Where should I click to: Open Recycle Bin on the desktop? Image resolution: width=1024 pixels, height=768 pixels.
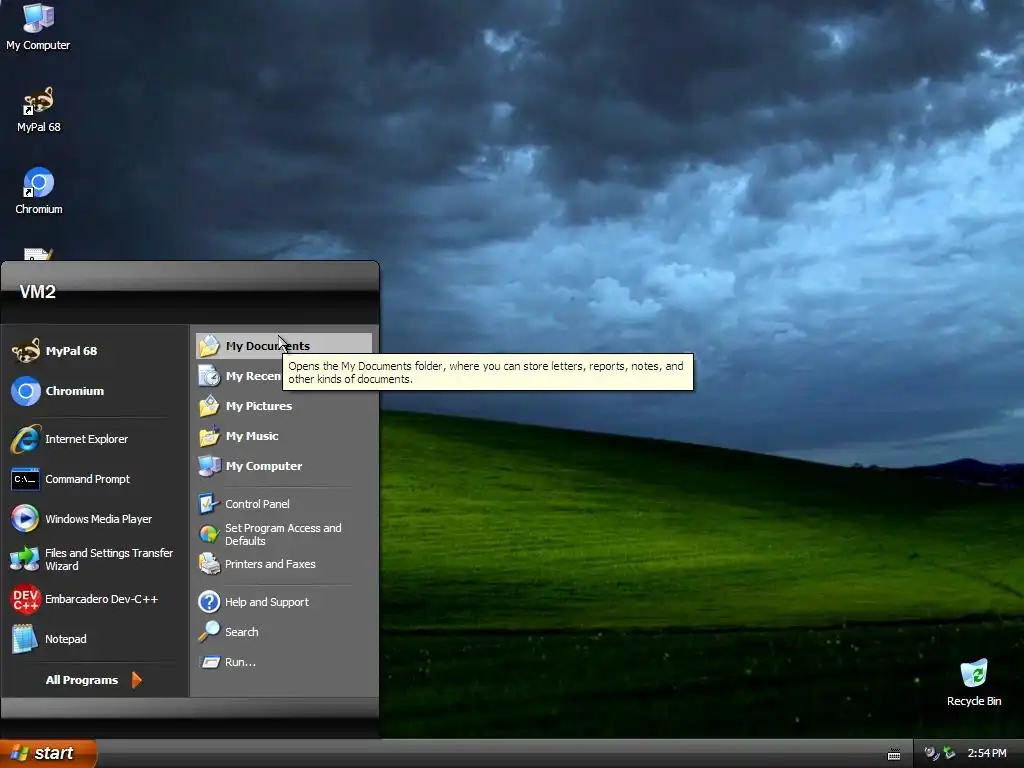pos(974,683)
